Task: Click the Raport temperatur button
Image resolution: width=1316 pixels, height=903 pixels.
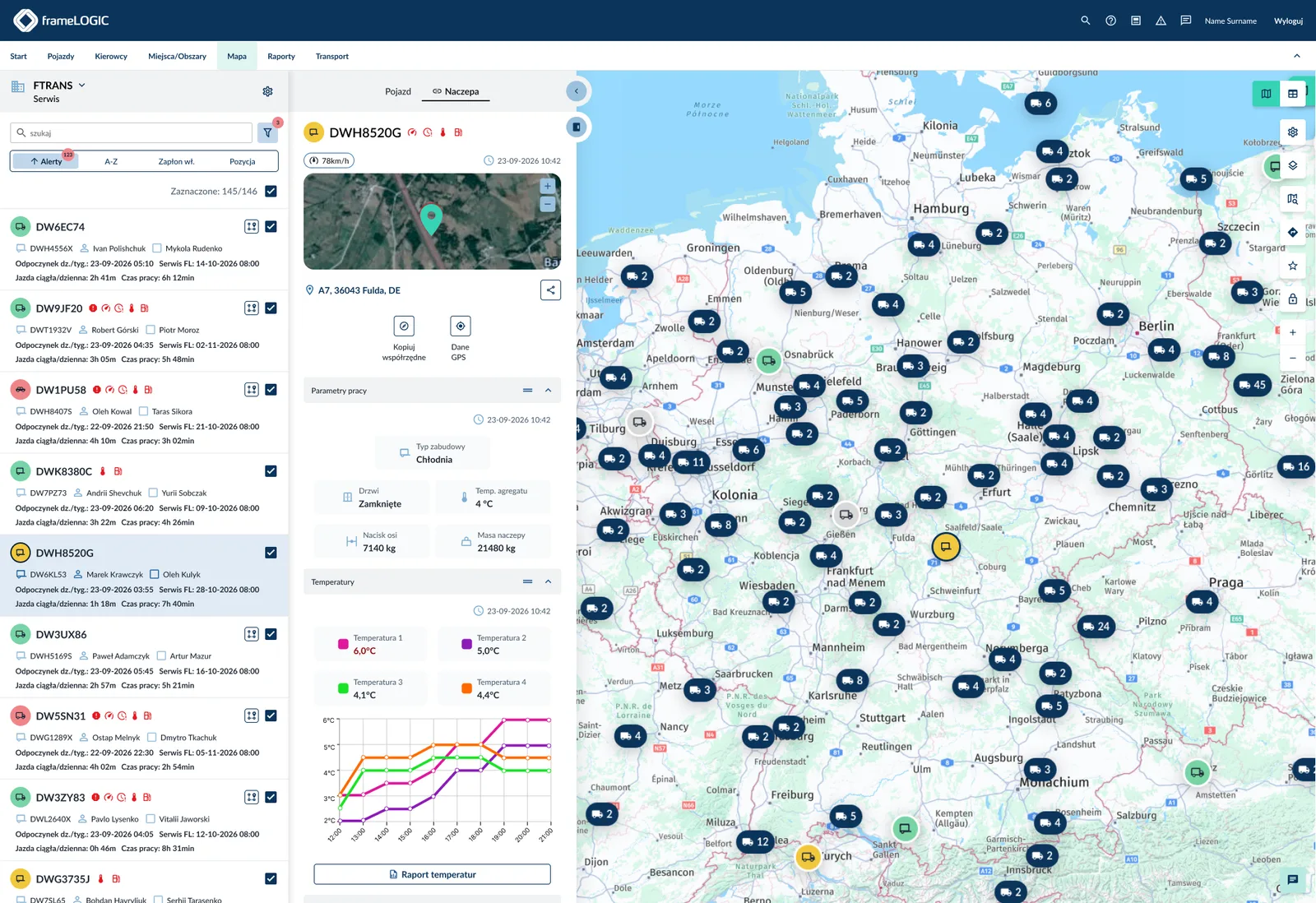Action: coord(432,874)
